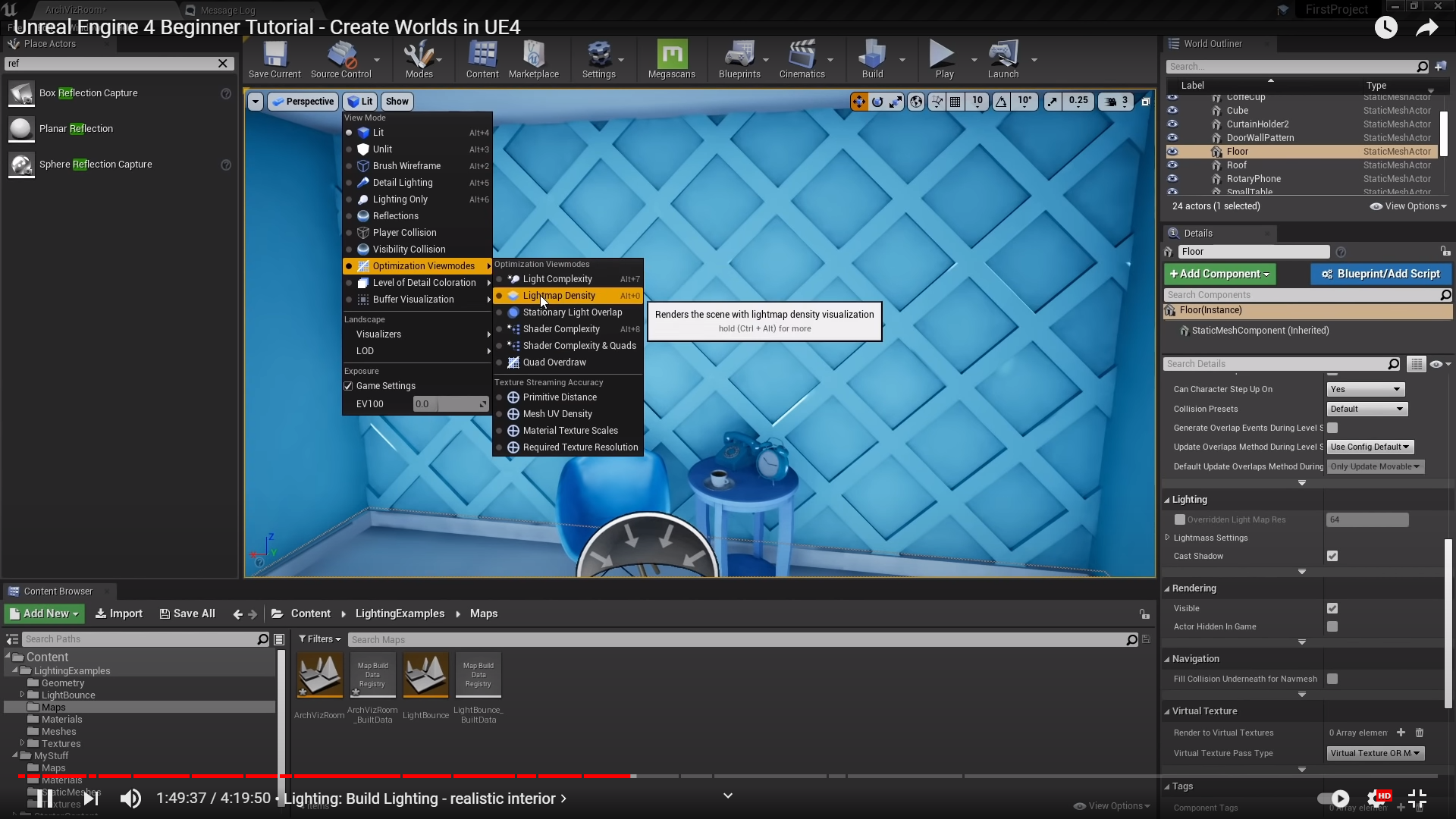The width and height of the screenshot is (1456, 819).
Task: Choose Shader Complexity view mode
Action: point(561,329)
